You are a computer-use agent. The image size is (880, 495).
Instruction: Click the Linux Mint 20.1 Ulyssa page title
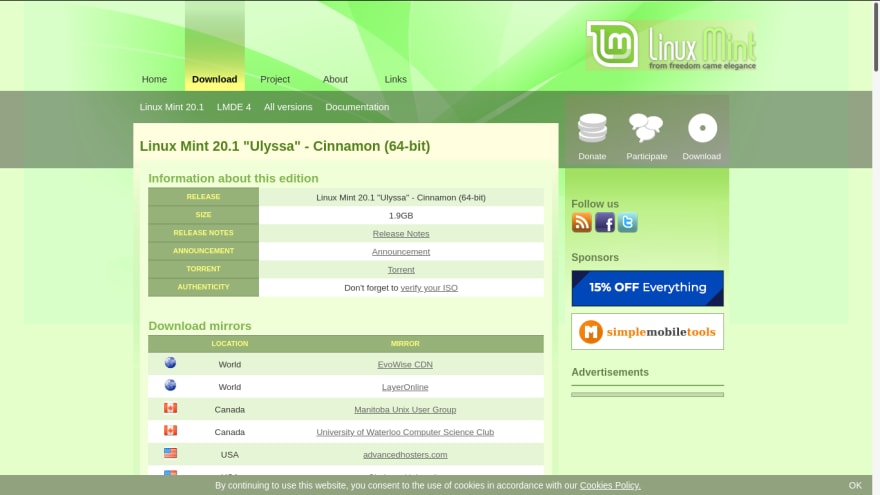tap(285, 146)
